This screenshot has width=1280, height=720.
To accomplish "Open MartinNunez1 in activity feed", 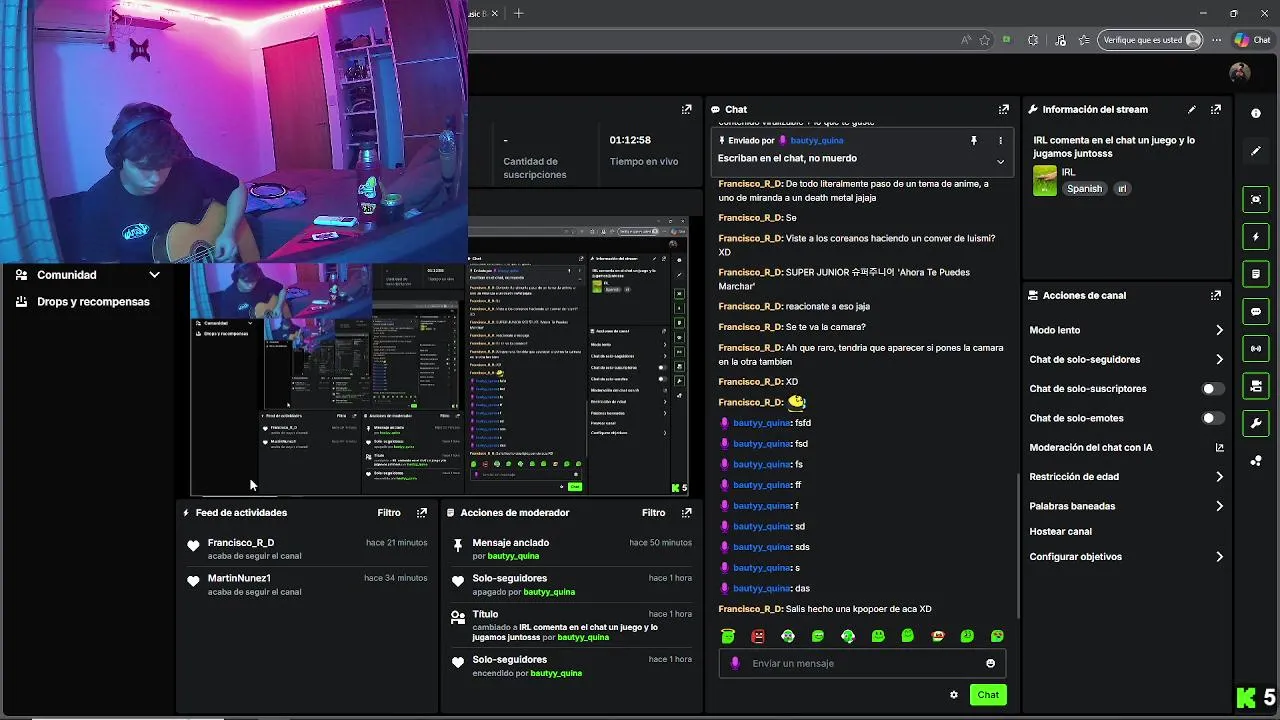I will (x=239, y=579).
